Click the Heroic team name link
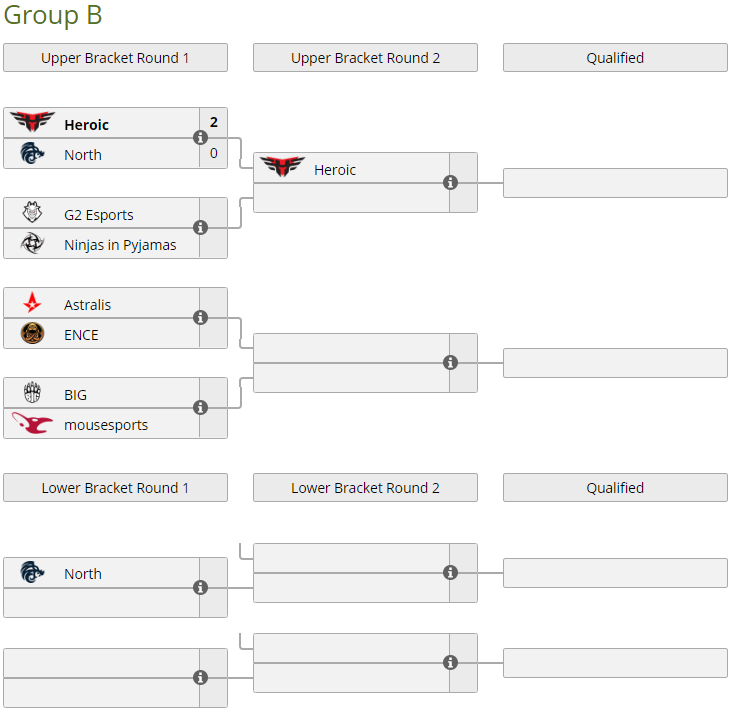This screenshot has width=735, height=717. pos(86,125)
